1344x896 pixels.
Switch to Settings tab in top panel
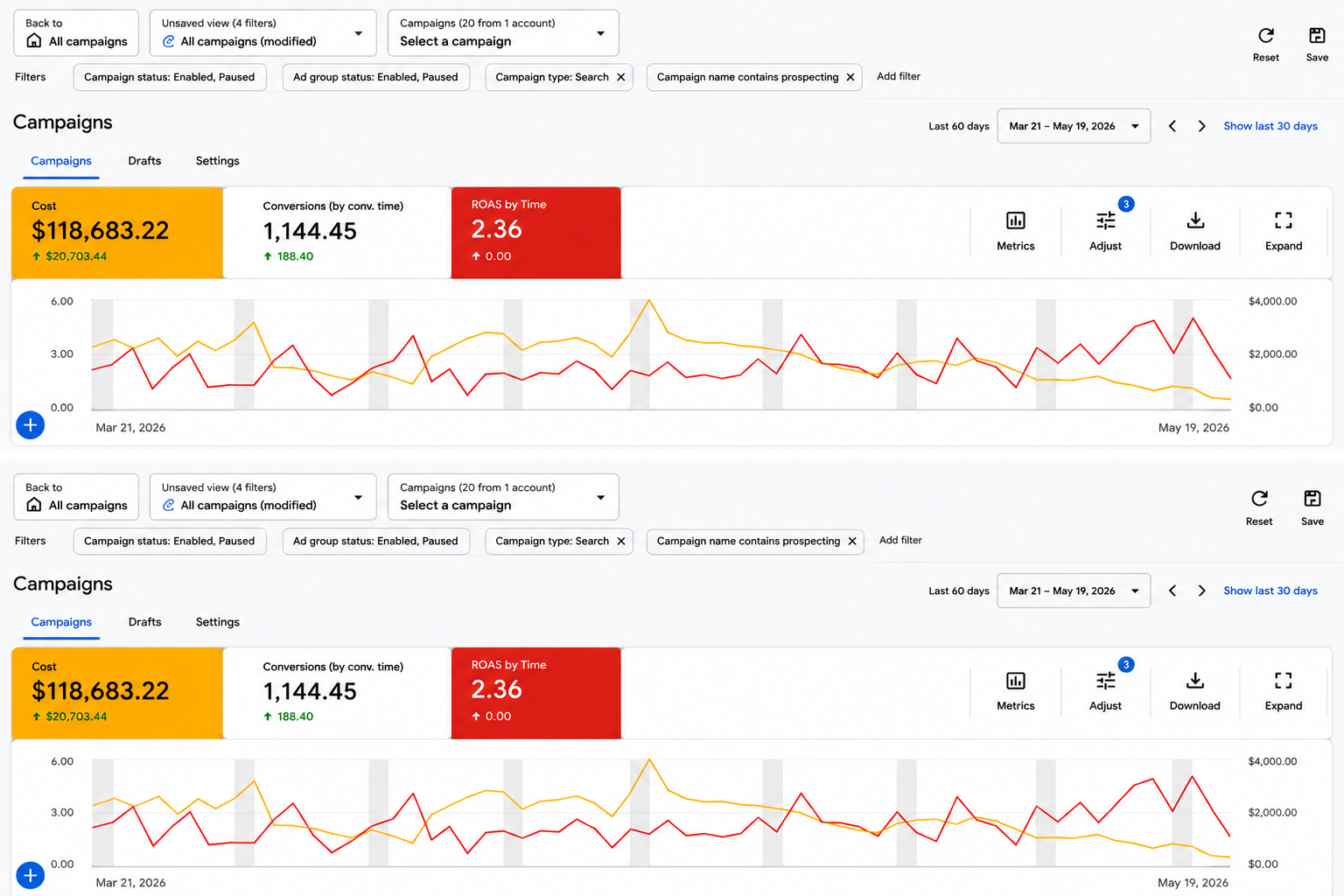(x=218, y=161)
